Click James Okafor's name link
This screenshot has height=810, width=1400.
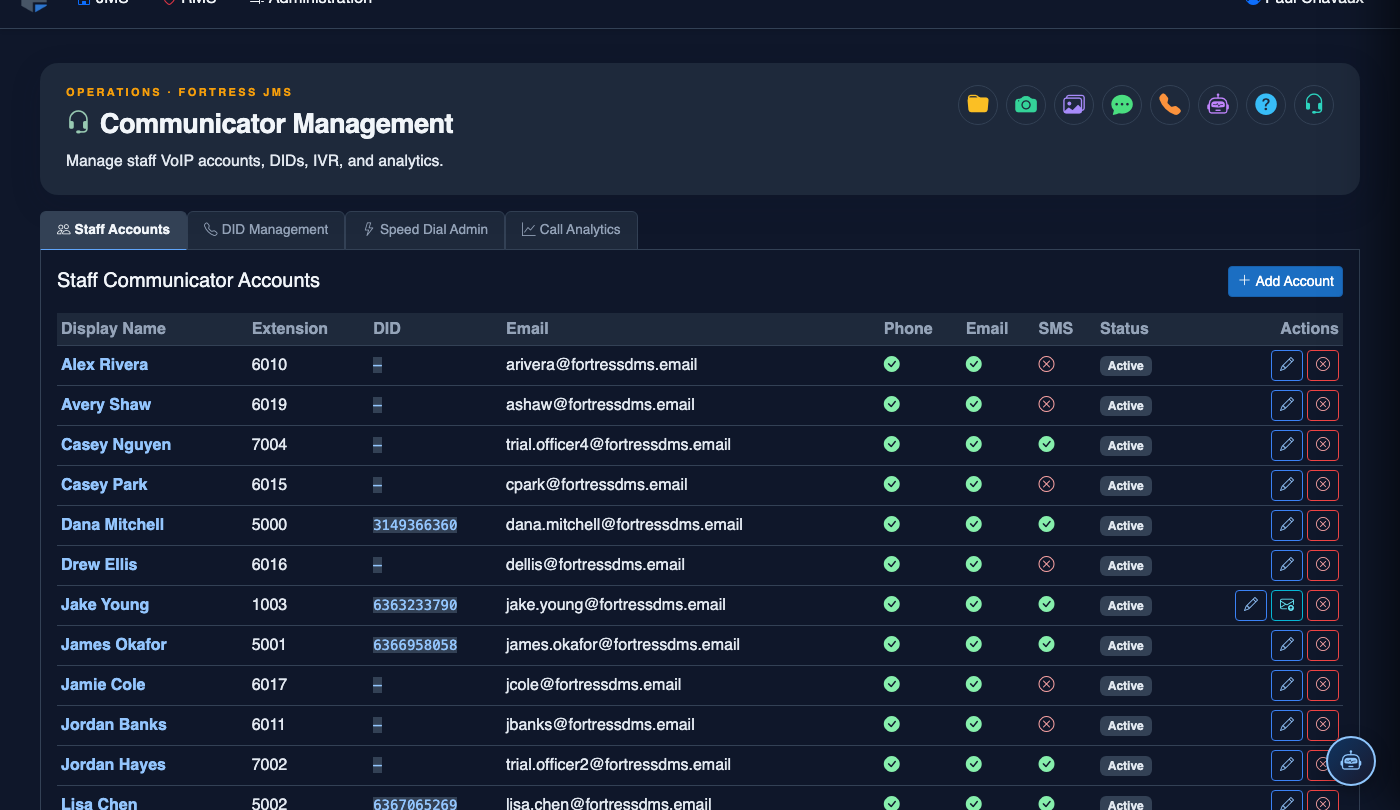pos(114,645)
